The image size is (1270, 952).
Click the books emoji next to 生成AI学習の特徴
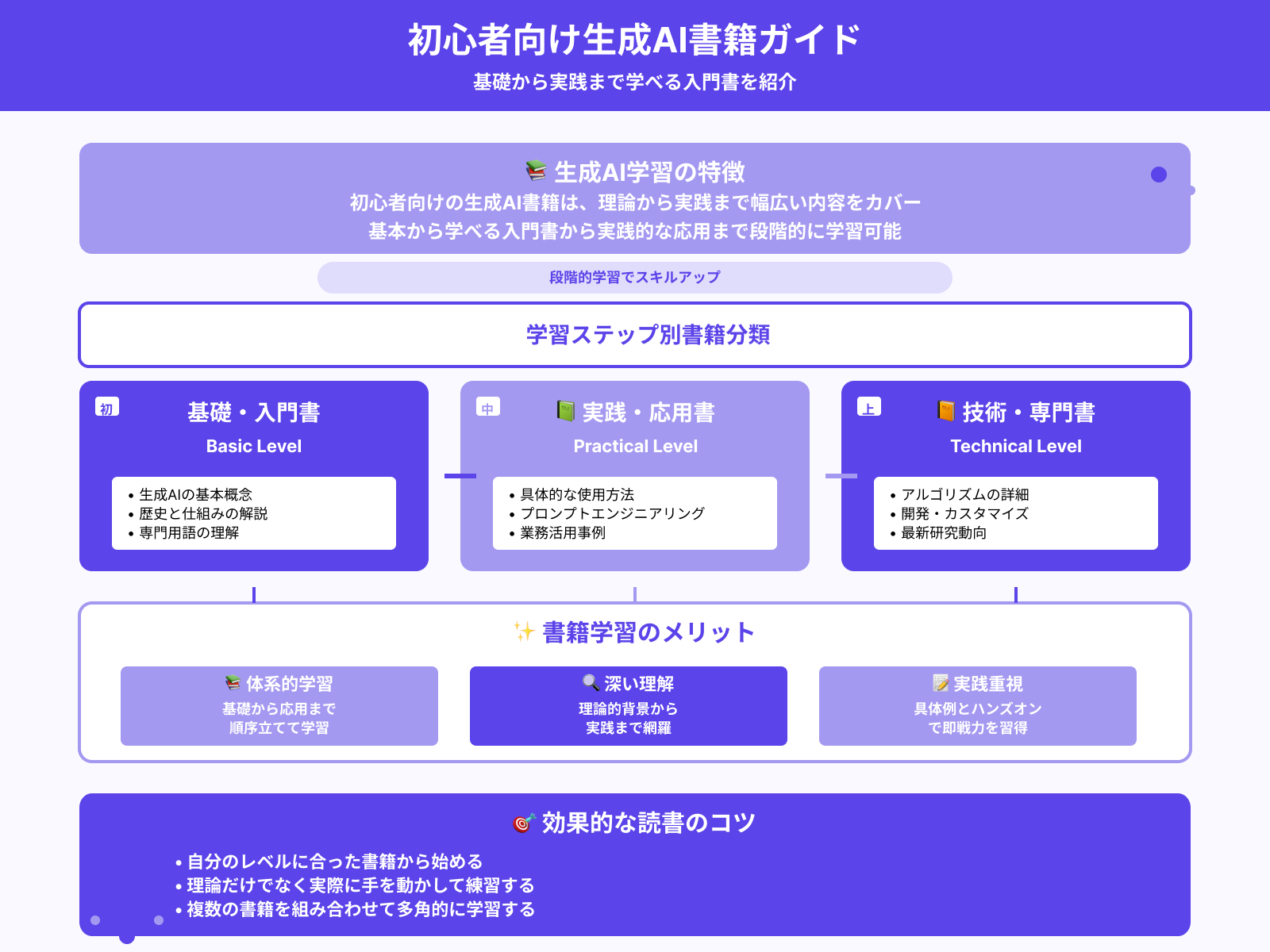[x=535, y=168]
